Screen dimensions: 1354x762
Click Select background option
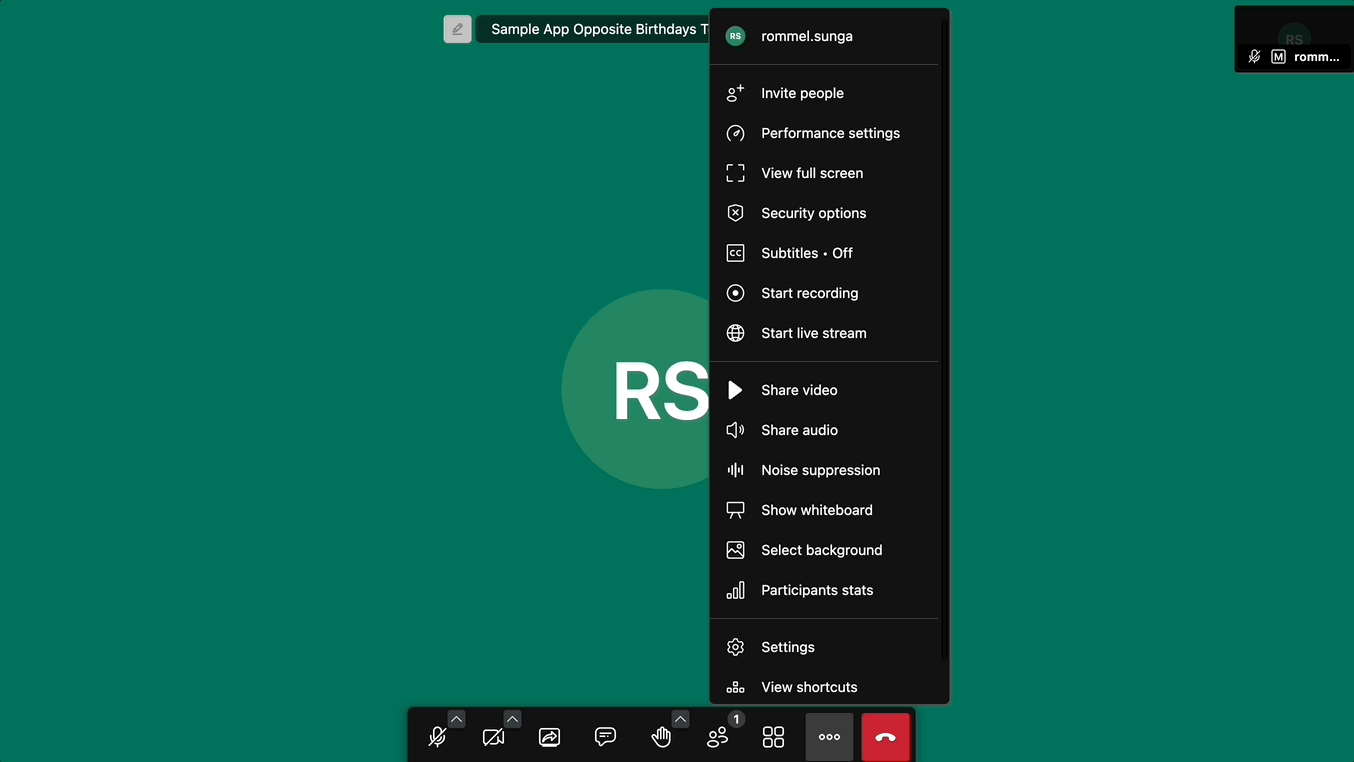pyautogui.click(x=821, y=550)
